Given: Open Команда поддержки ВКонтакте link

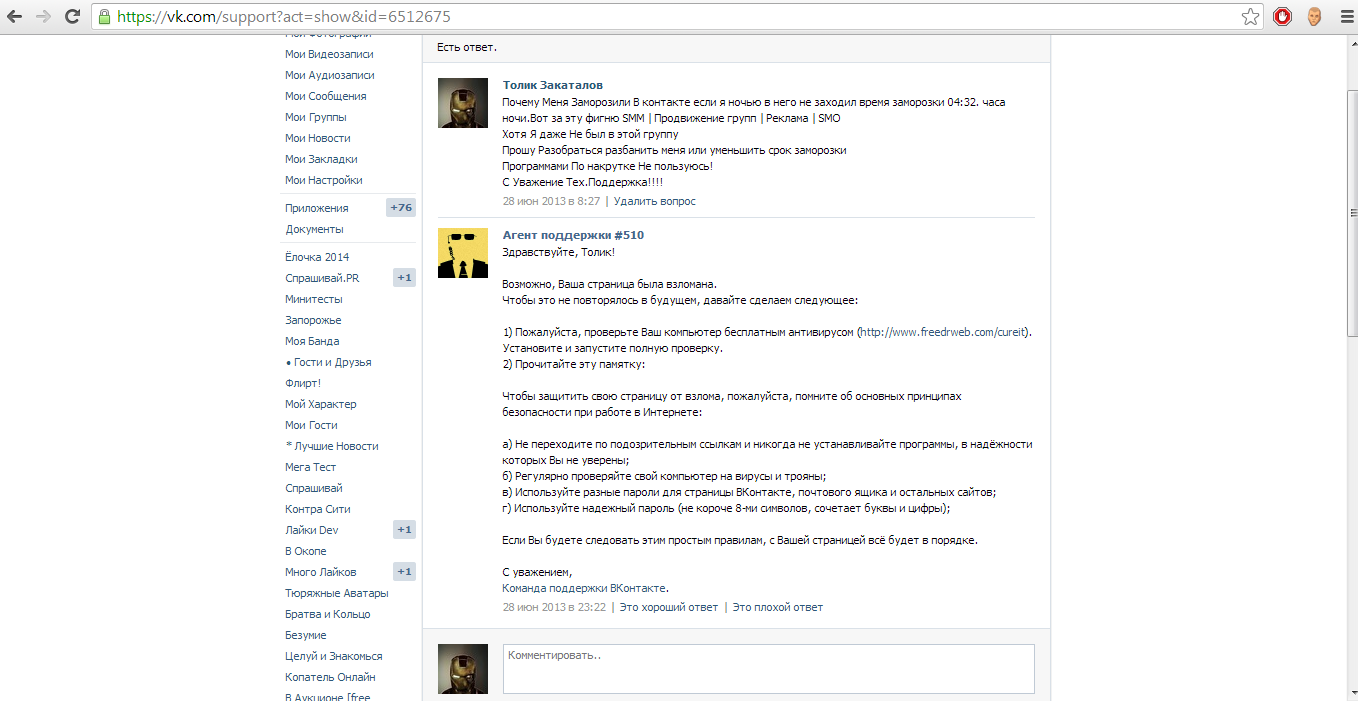Looking at the screenshot, I should point(584,588).
